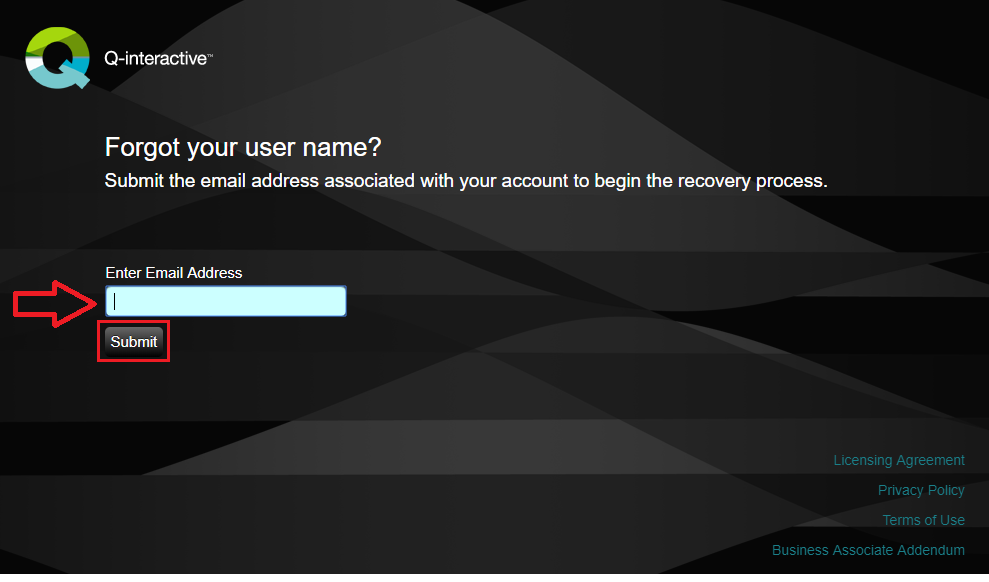The width and height of the screenshot is (989, 582).
Task: Open the Privacy Policy link
Action: click(x=920, y=490)
